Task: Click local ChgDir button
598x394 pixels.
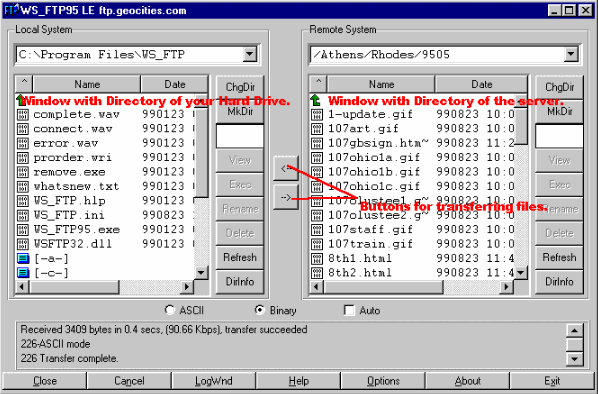Action: click(240, 87)
